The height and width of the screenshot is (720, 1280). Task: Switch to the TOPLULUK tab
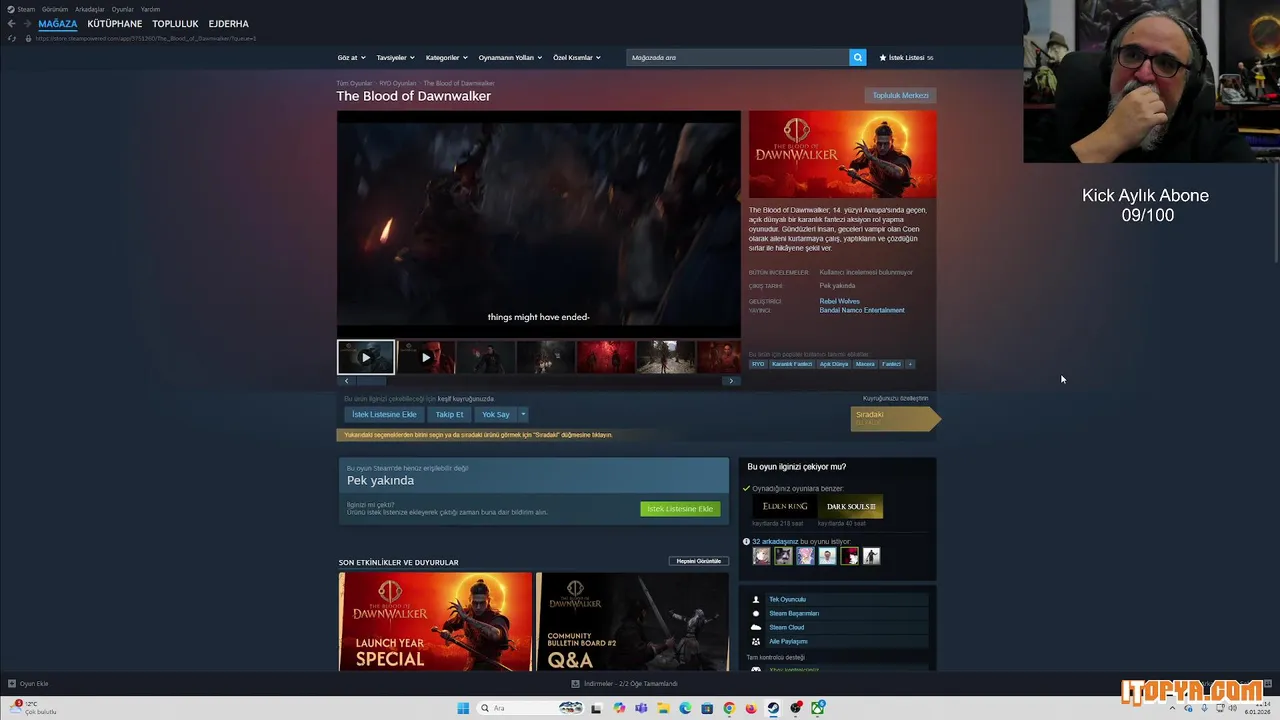click(x=175, y=24)
